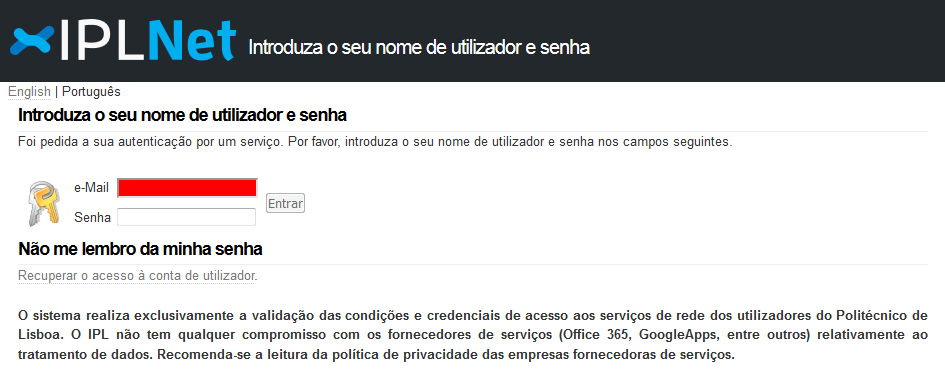Click the empty dark header banner area
This screenshot has height=385, width=945.
(765, 41)
